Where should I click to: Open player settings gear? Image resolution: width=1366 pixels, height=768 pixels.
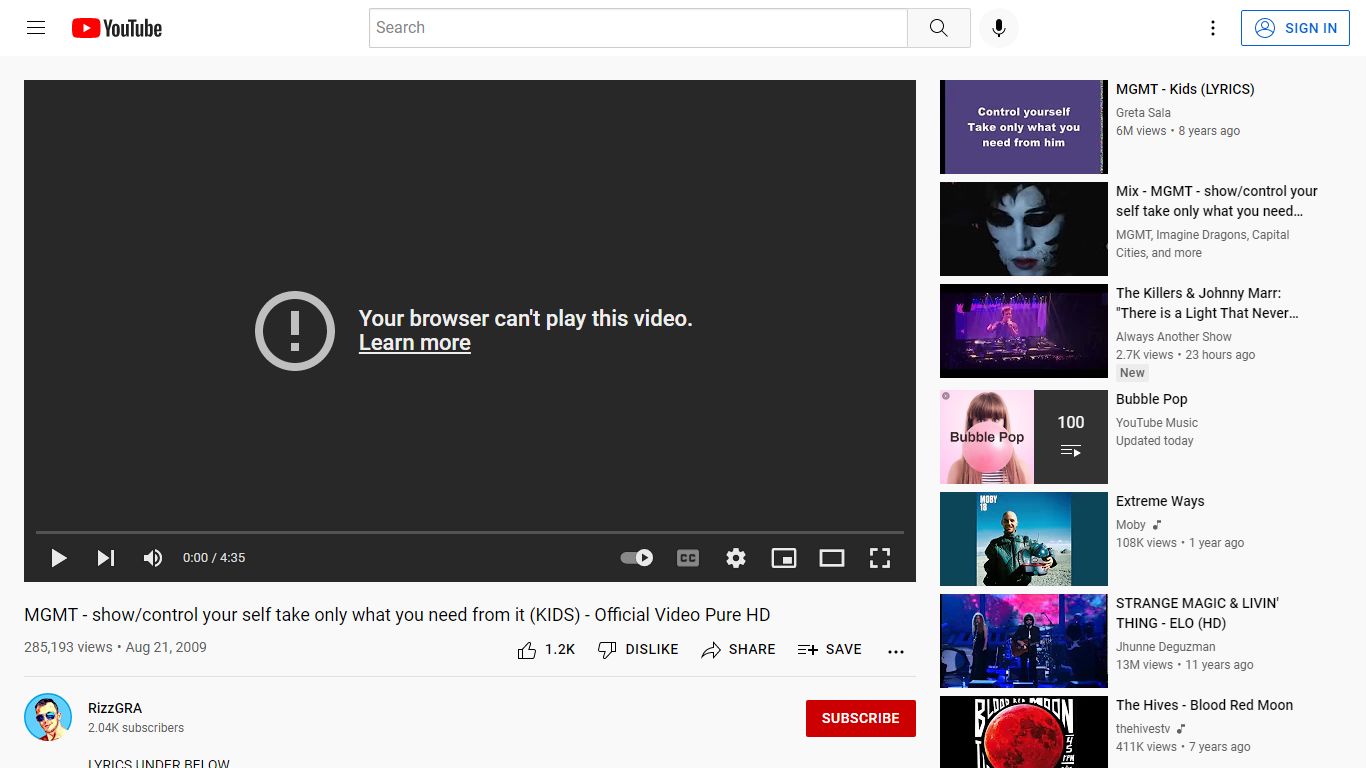tap(736, 558)
